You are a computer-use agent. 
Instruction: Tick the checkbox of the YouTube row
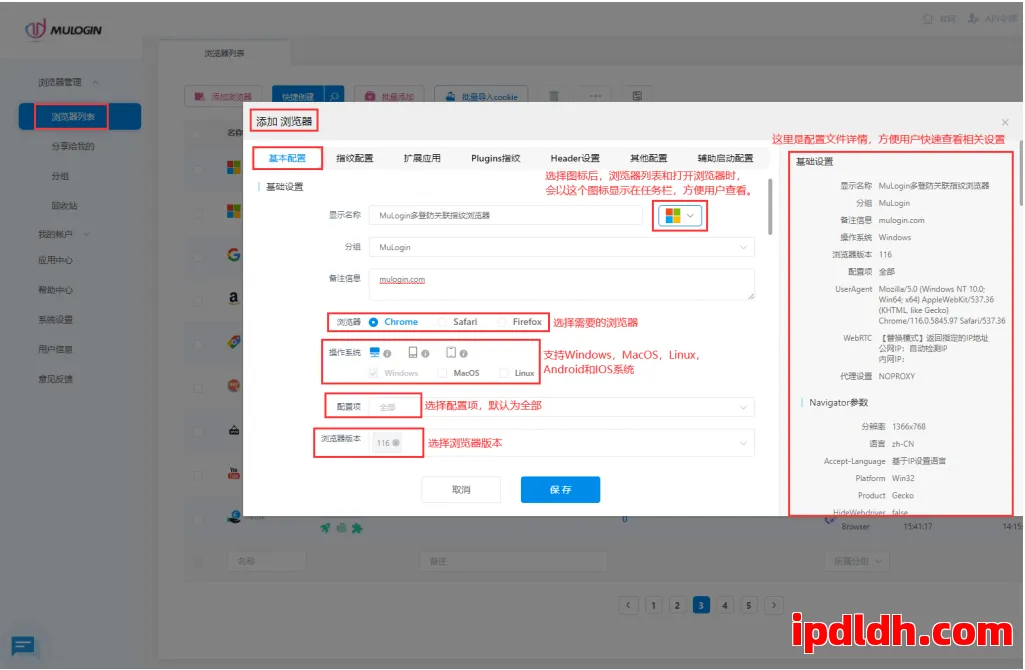(x=198, y=475)
